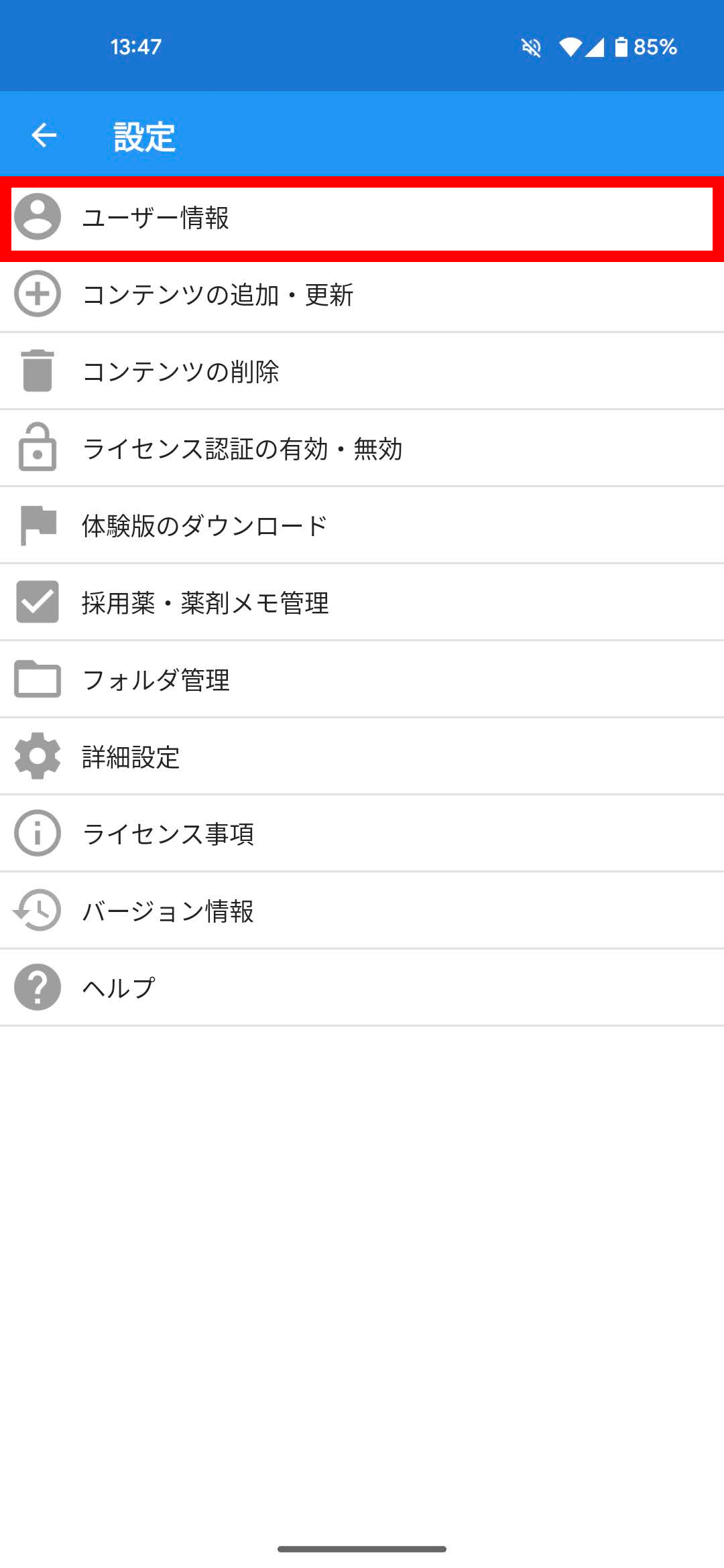Tap the flag trial download icon
Screen dimensions: 724x1568
[38, 525]
